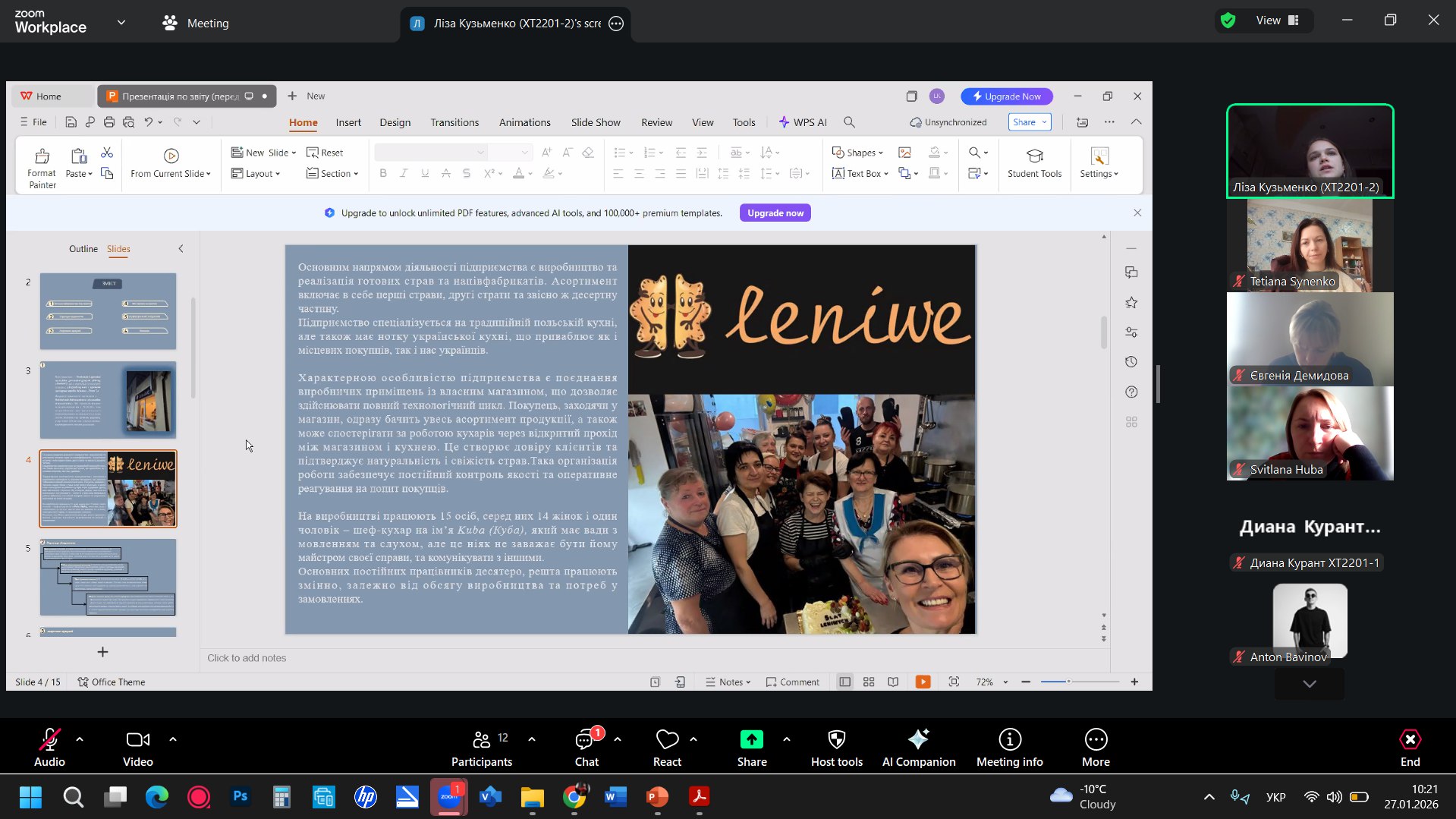Toggle the Zoom Video camera
The image size is (1456, 819).
[137, 748]
